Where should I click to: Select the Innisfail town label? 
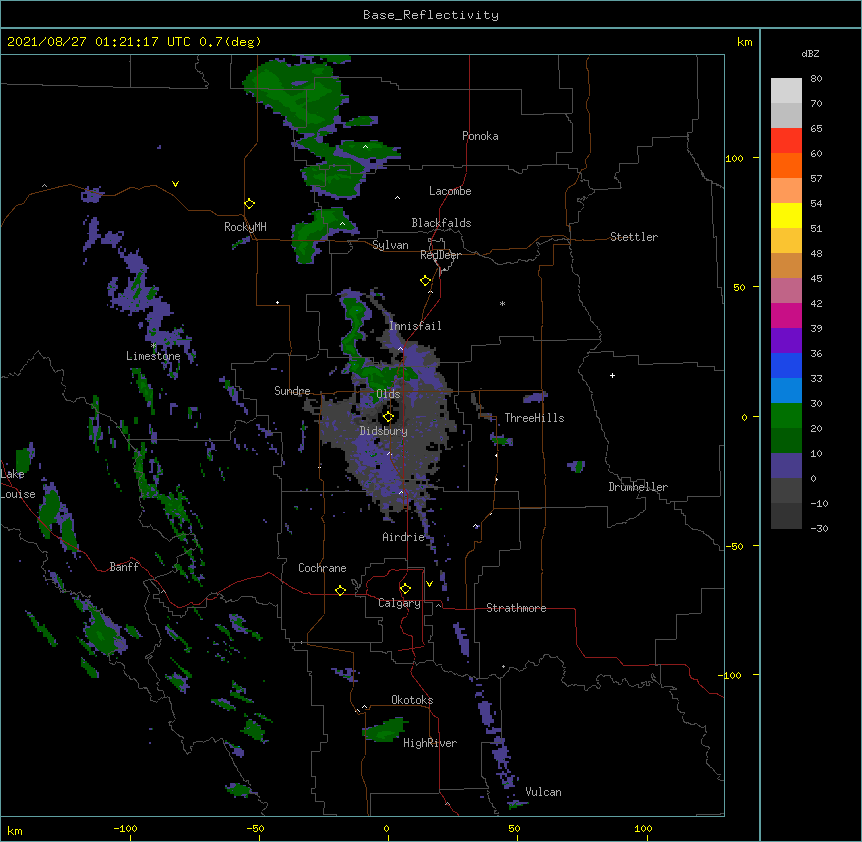[x=415, y=326]
